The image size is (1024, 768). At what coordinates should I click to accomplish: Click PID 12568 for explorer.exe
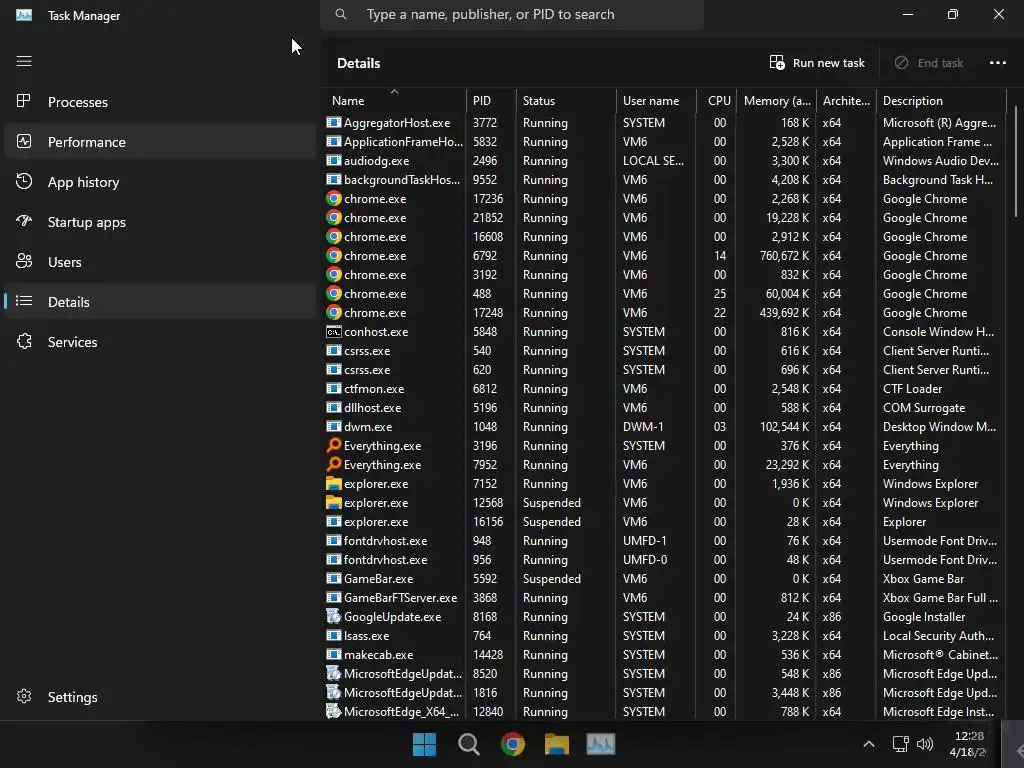click(x=488, y=502)
